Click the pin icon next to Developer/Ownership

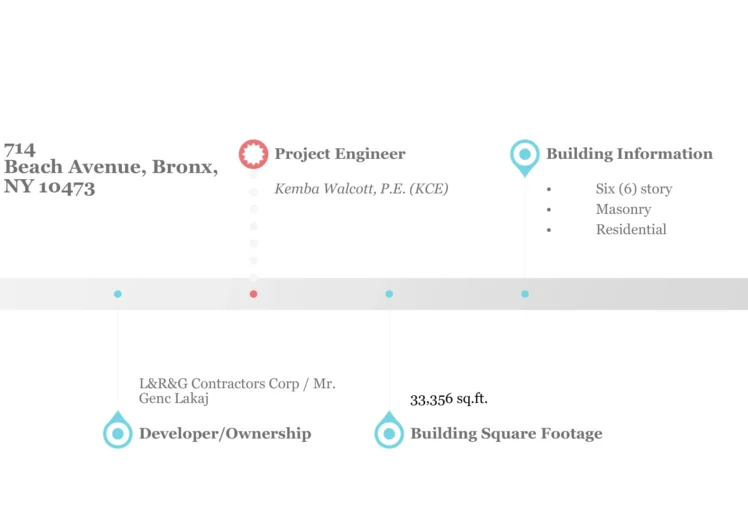click(x=118, y=433)
